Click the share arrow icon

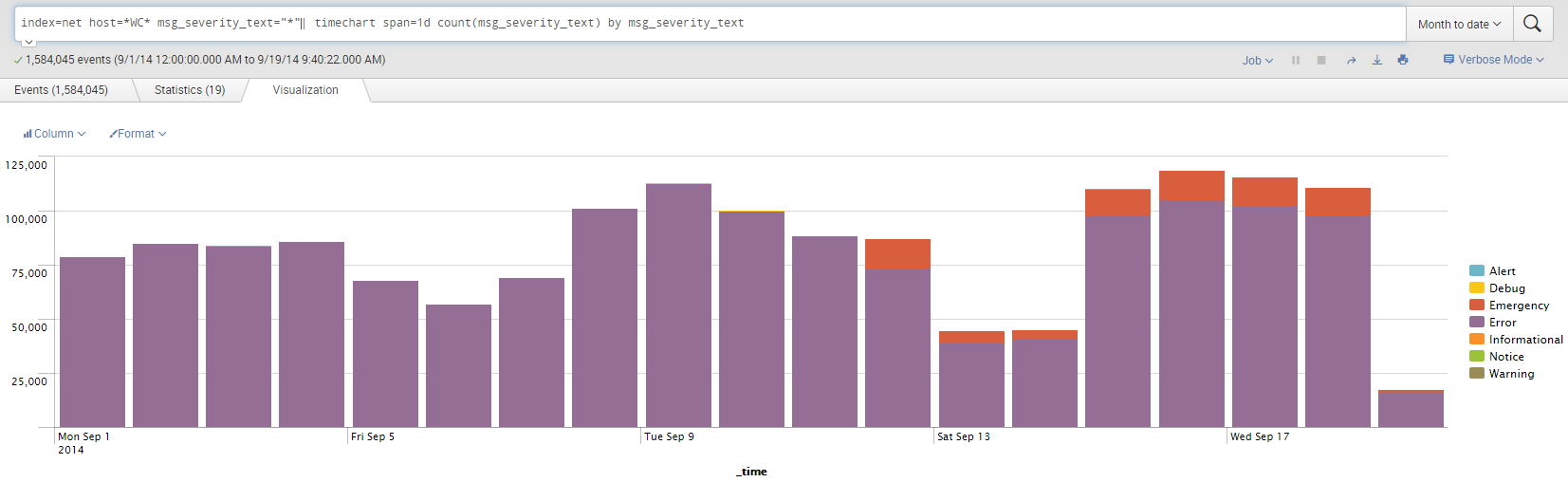[x=1351, y=60]
